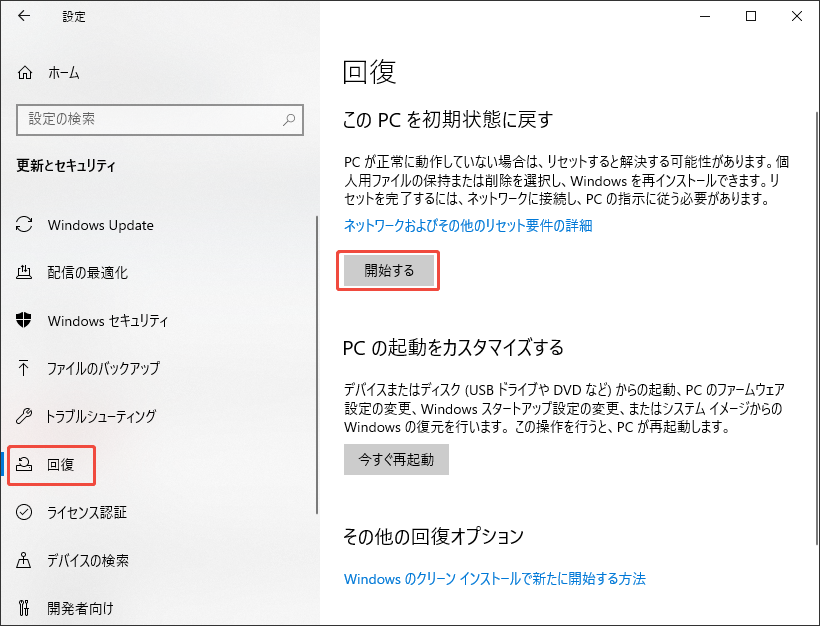Open トラブルシューティング page

(101, 416)
